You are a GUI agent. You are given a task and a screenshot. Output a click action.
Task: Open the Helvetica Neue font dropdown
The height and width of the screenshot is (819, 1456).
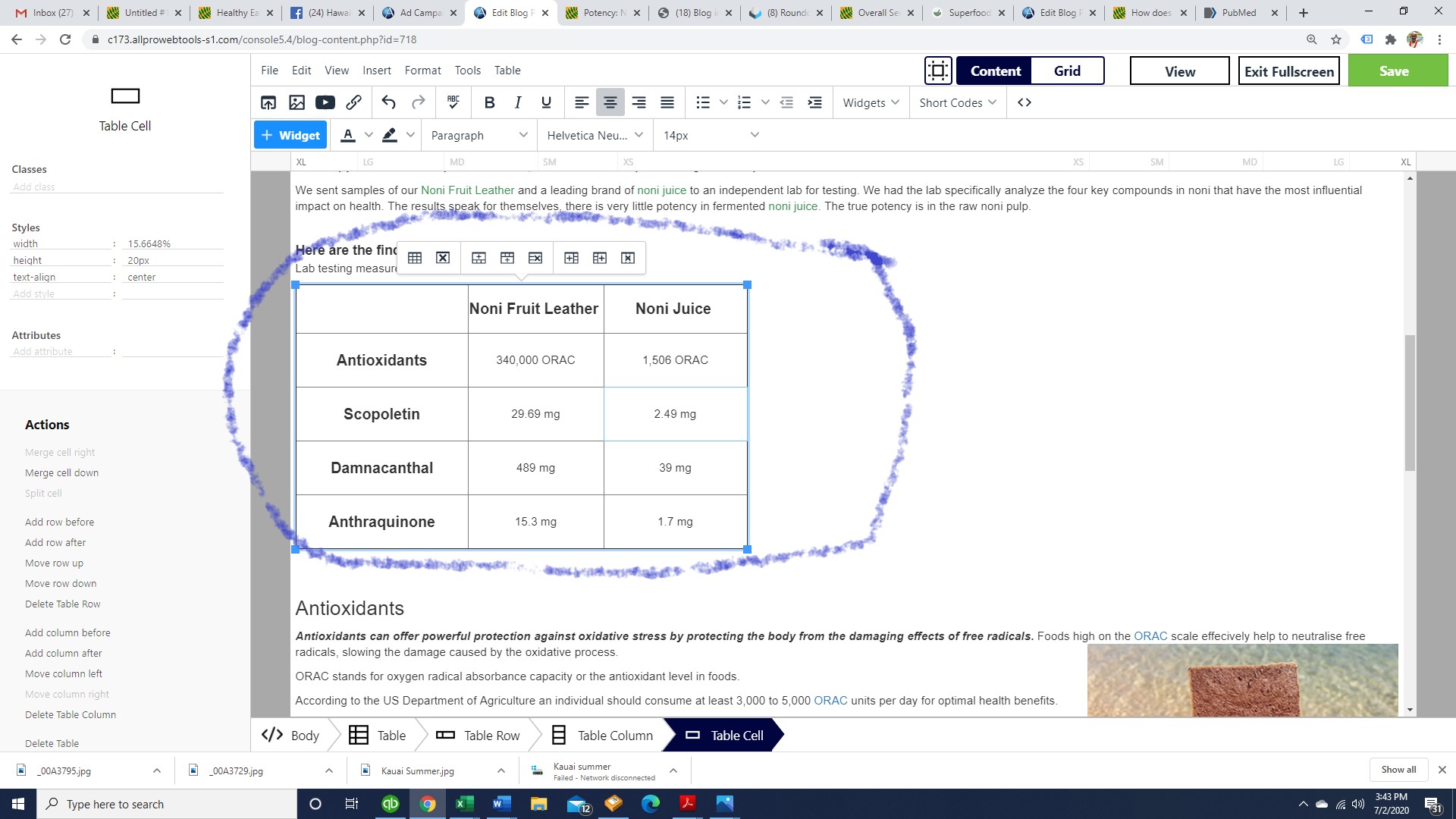[x=595, y=135]
